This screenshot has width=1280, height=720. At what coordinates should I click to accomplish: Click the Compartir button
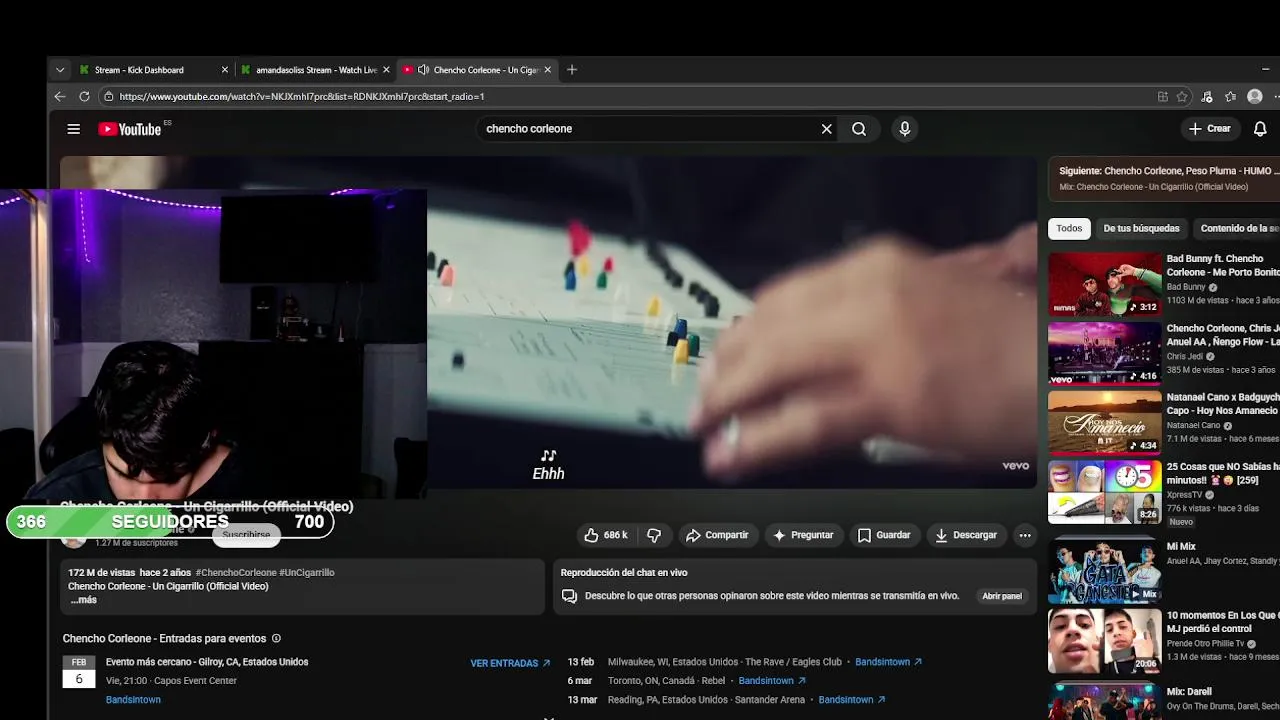point(716,535)
